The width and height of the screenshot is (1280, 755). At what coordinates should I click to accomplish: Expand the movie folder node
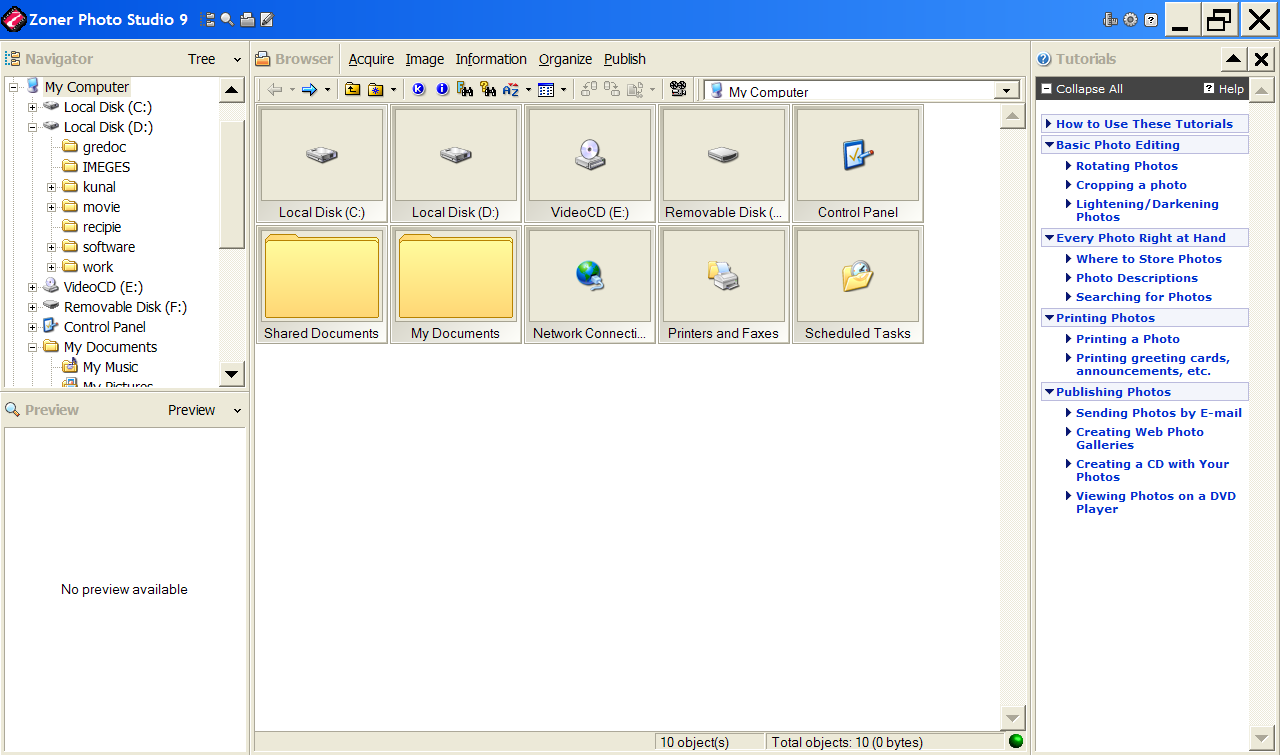pos(51,207)
